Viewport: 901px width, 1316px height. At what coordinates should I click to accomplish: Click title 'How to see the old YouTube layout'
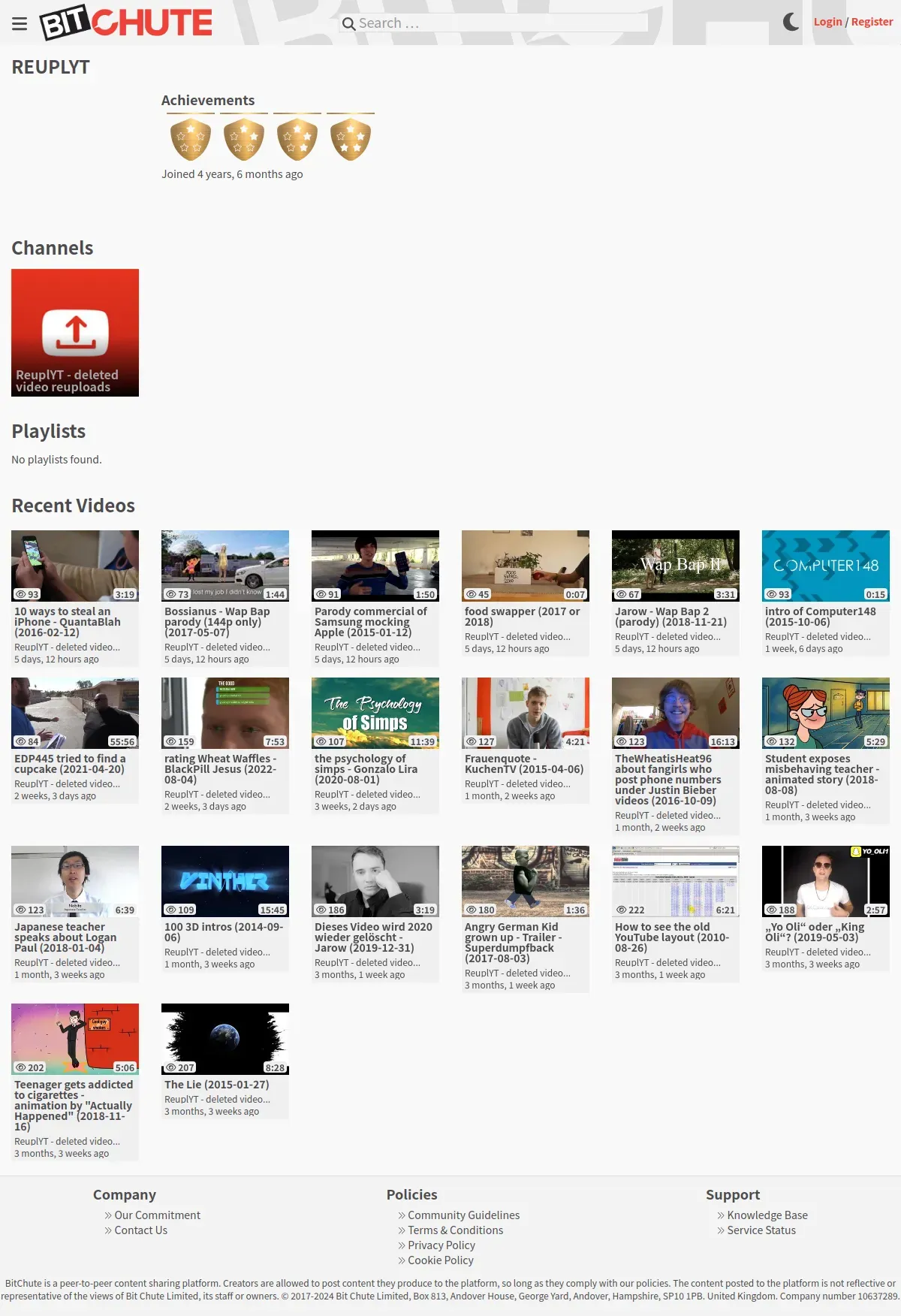(672, 937)
